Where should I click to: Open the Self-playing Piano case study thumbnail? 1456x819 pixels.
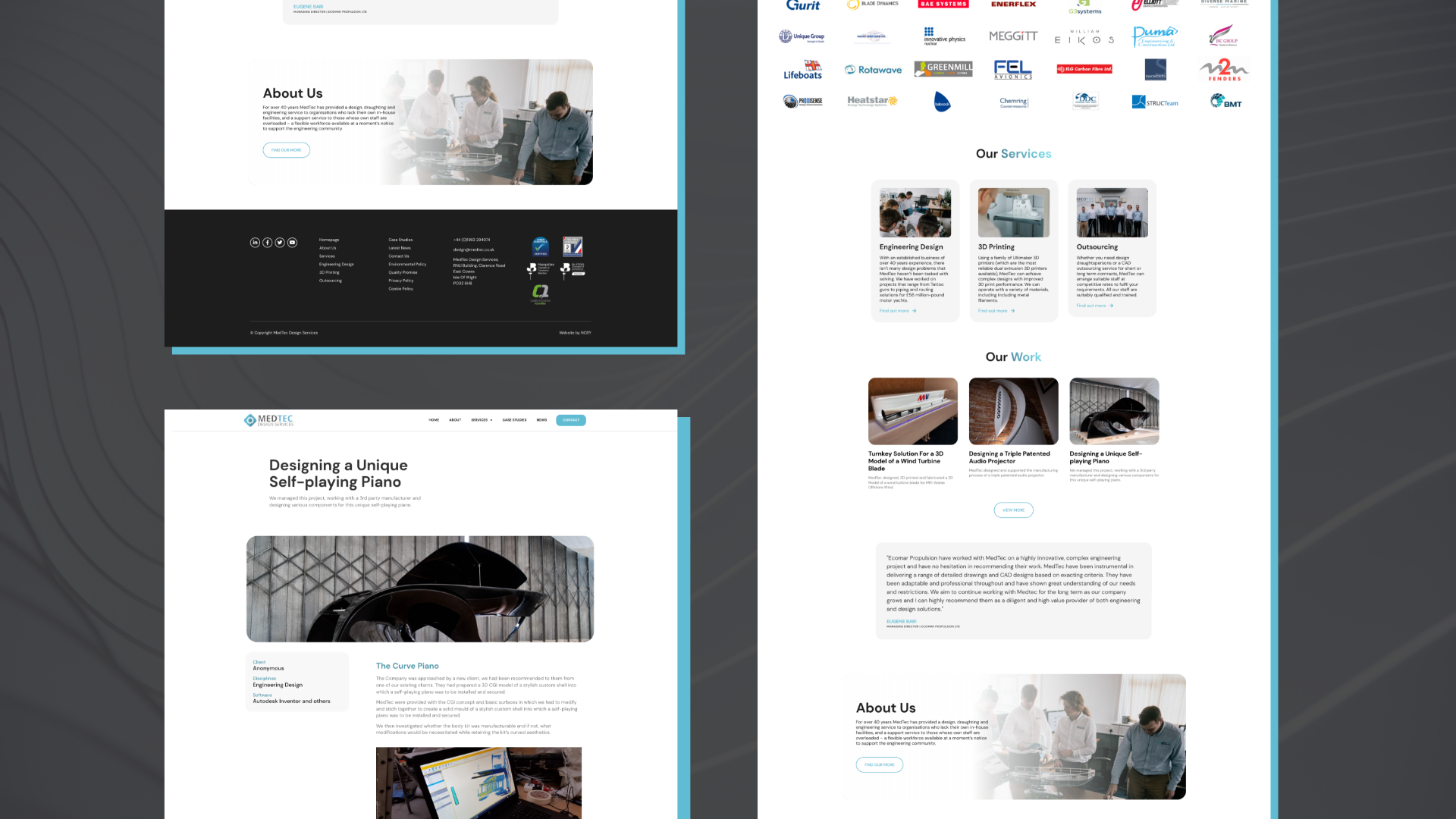click(x=1114, y=411)
